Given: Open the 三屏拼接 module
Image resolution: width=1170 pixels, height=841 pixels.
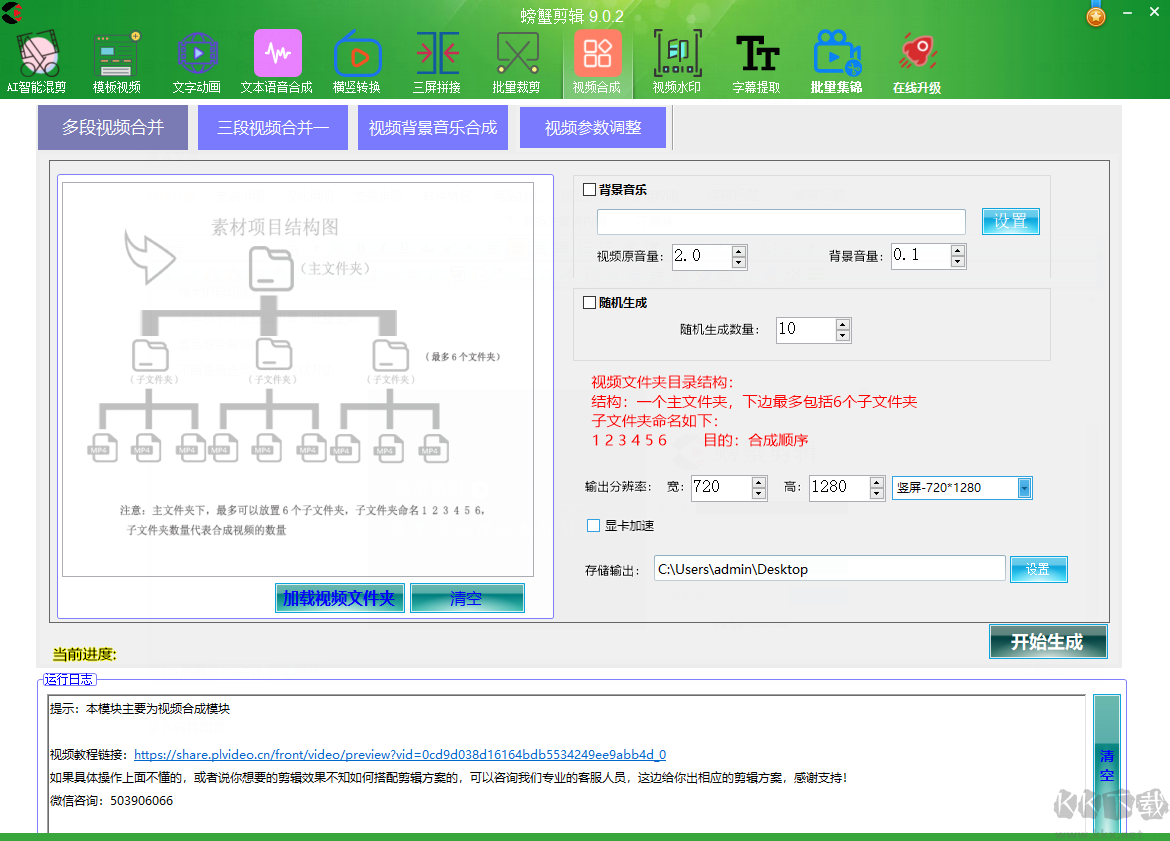Looking at the screenshot, I should (x=437, y=55).
